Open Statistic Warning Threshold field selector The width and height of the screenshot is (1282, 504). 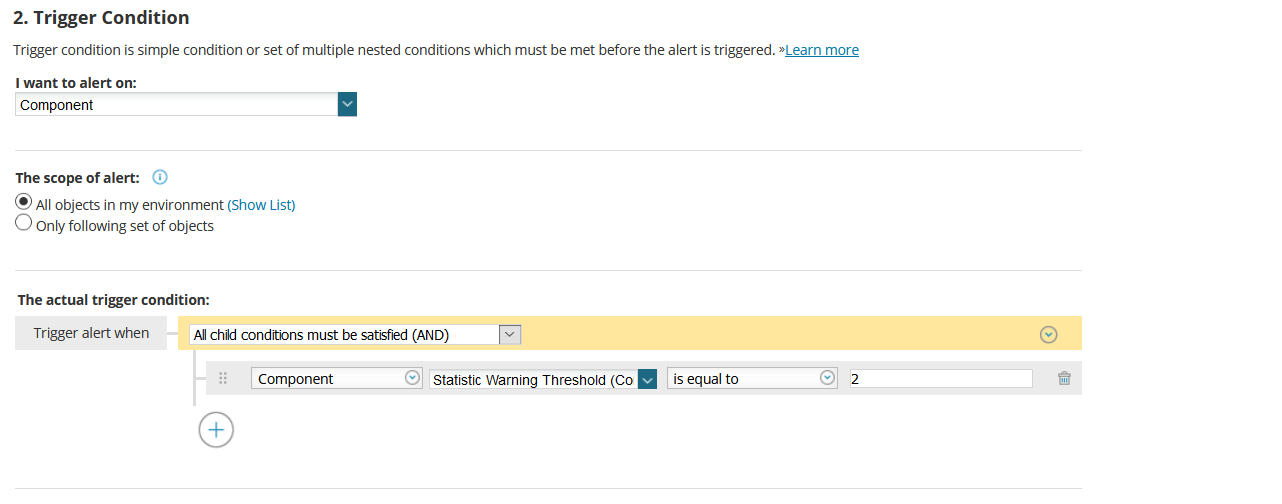pos(532,380)
